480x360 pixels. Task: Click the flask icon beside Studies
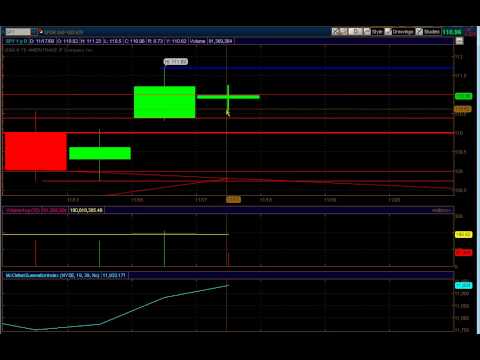(x=419, y=32)
